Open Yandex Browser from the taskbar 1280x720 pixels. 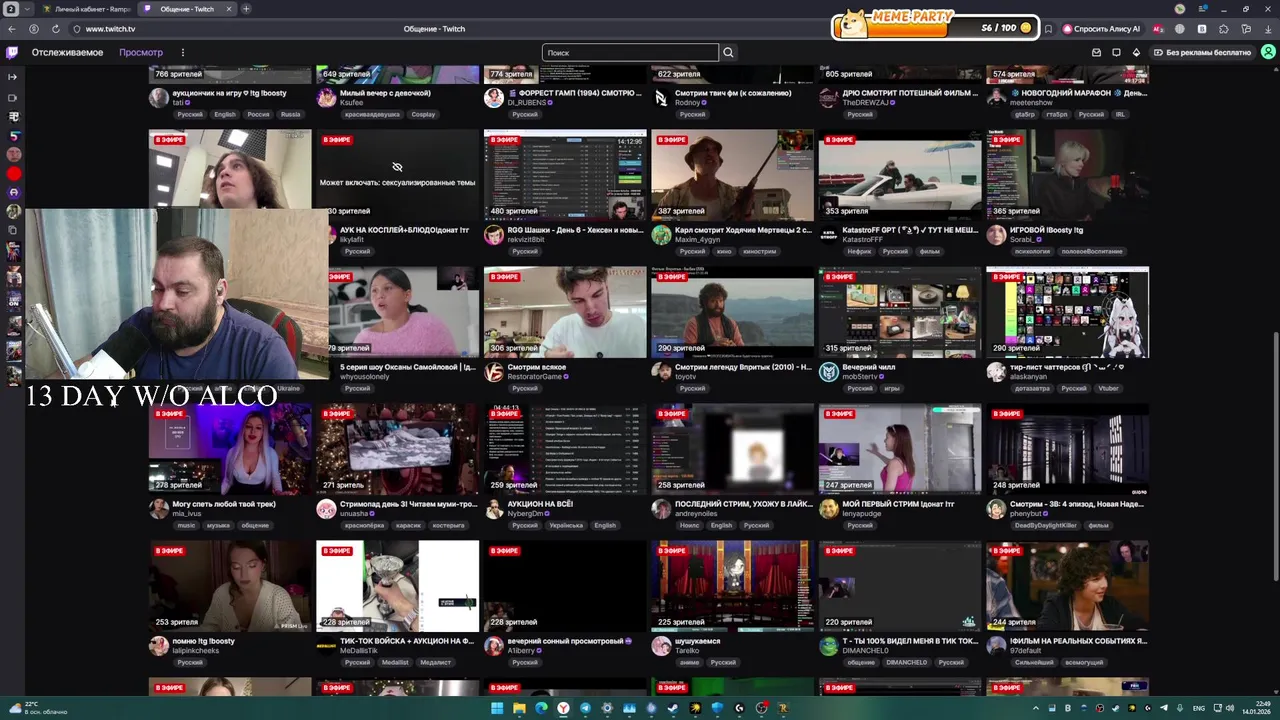coord(563,708)
